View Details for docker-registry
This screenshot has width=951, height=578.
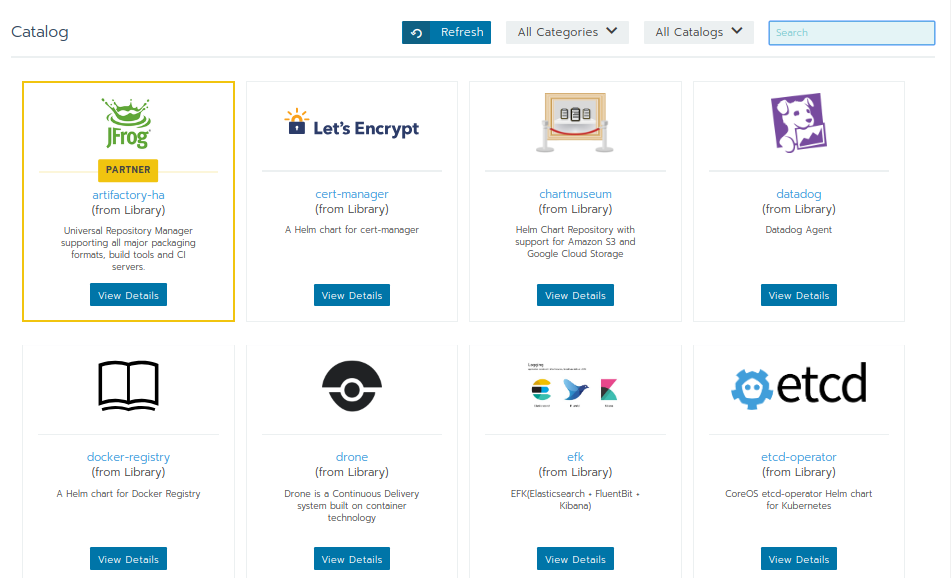(x=129, y=559)
